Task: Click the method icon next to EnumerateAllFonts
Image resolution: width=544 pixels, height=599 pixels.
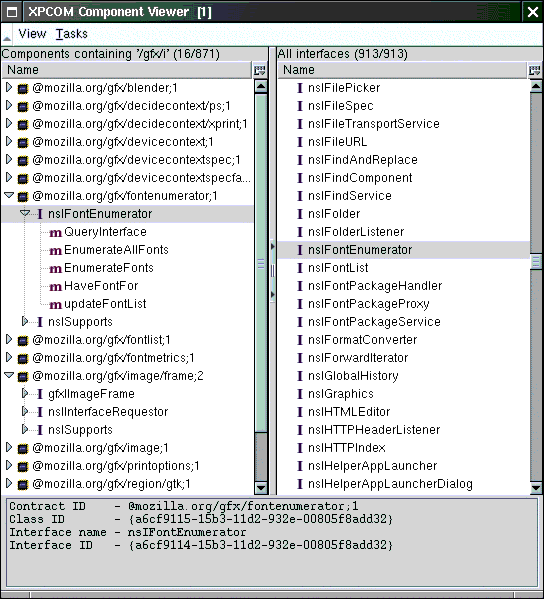Action: (x=55, y=251)
